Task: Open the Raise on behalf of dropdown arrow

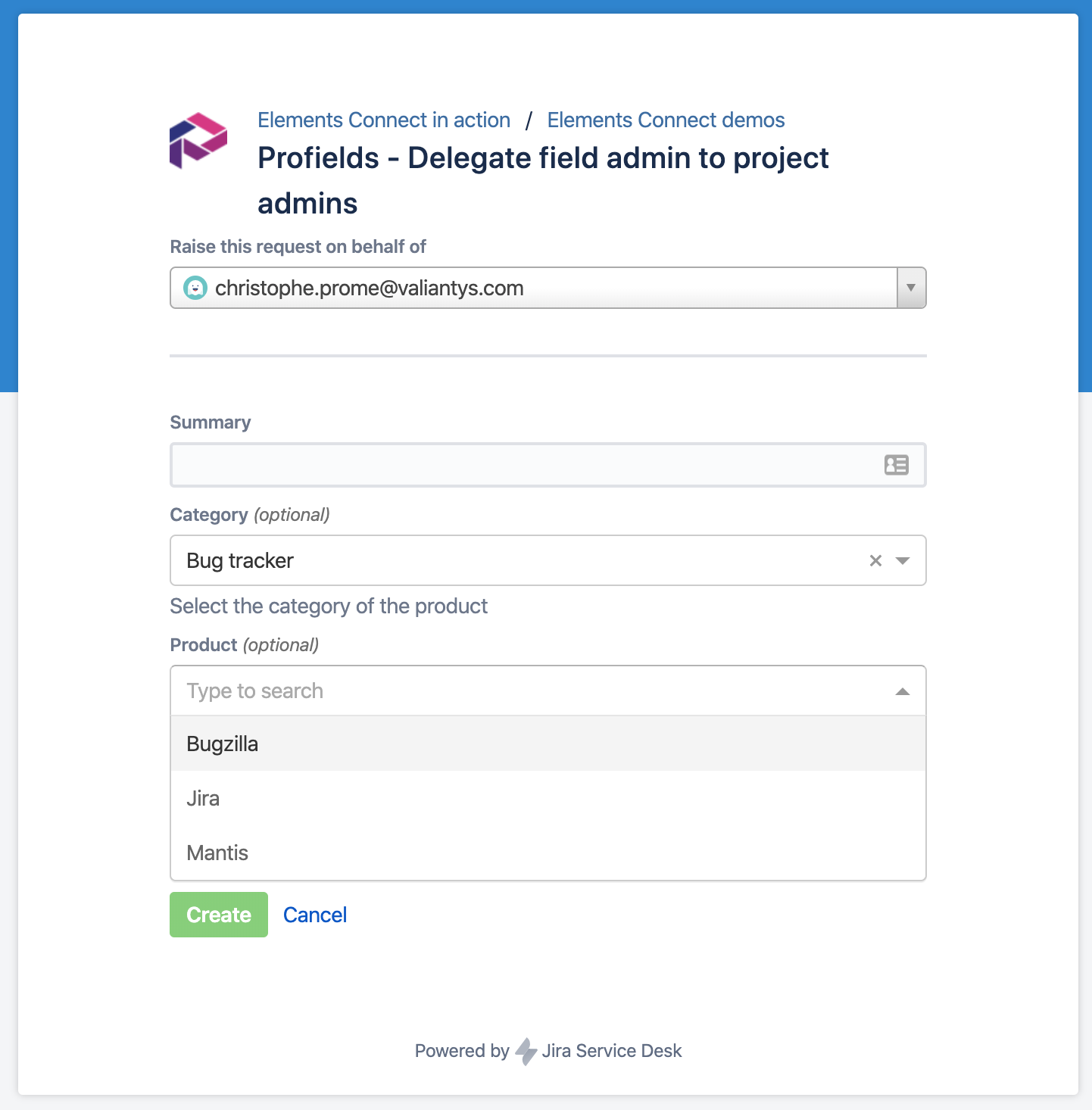Action: pyautogui.click(x=911, y=288)
